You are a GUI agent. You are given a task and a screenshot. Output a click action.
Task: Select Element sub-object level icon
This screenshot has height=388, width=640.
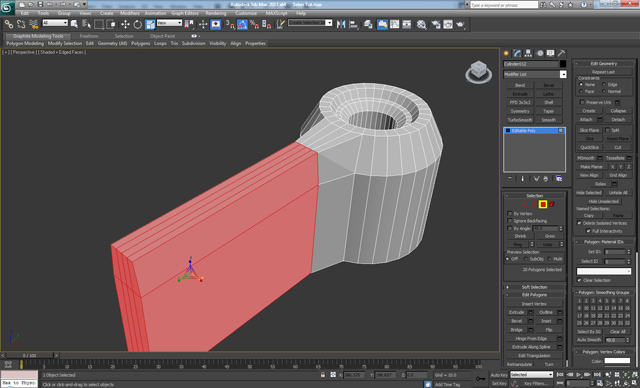552,204
